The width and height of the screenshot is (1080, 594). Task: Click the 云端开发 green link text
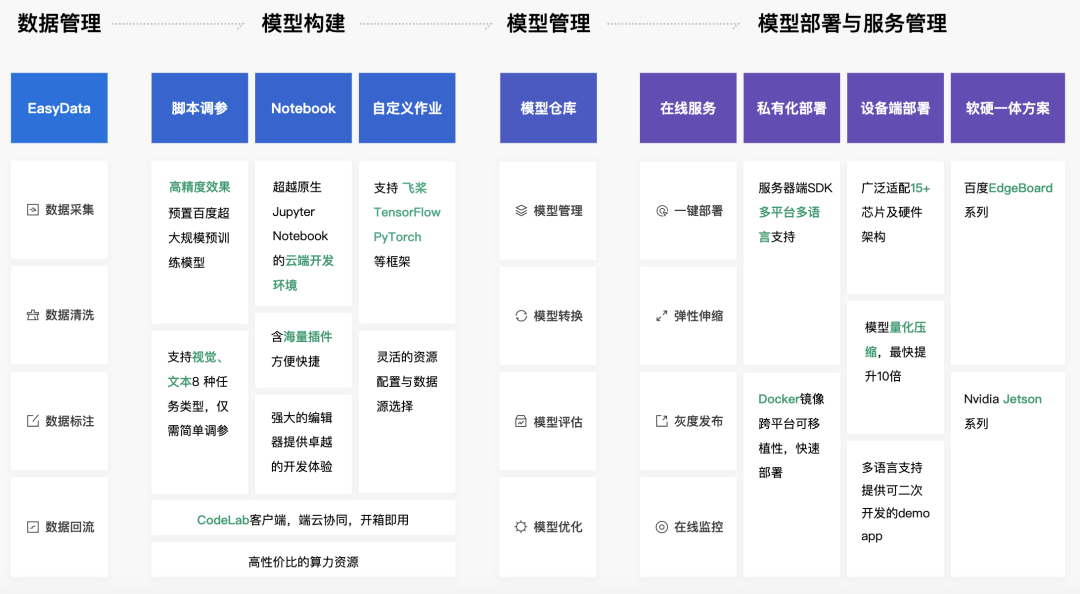tap(309, 260)
